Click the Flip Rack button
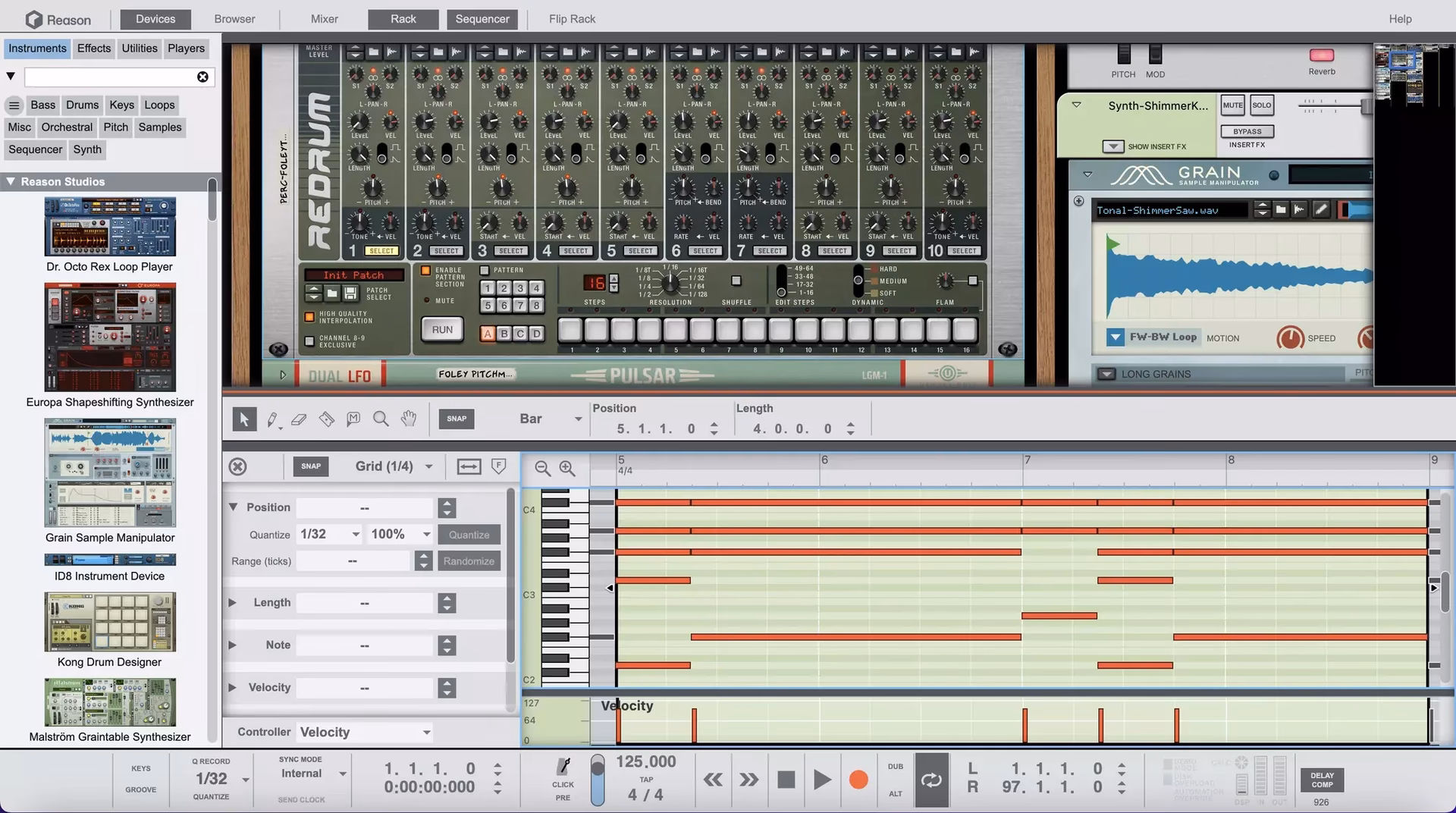The width and height of the screenshot is (1456, 813). (572, 19)
